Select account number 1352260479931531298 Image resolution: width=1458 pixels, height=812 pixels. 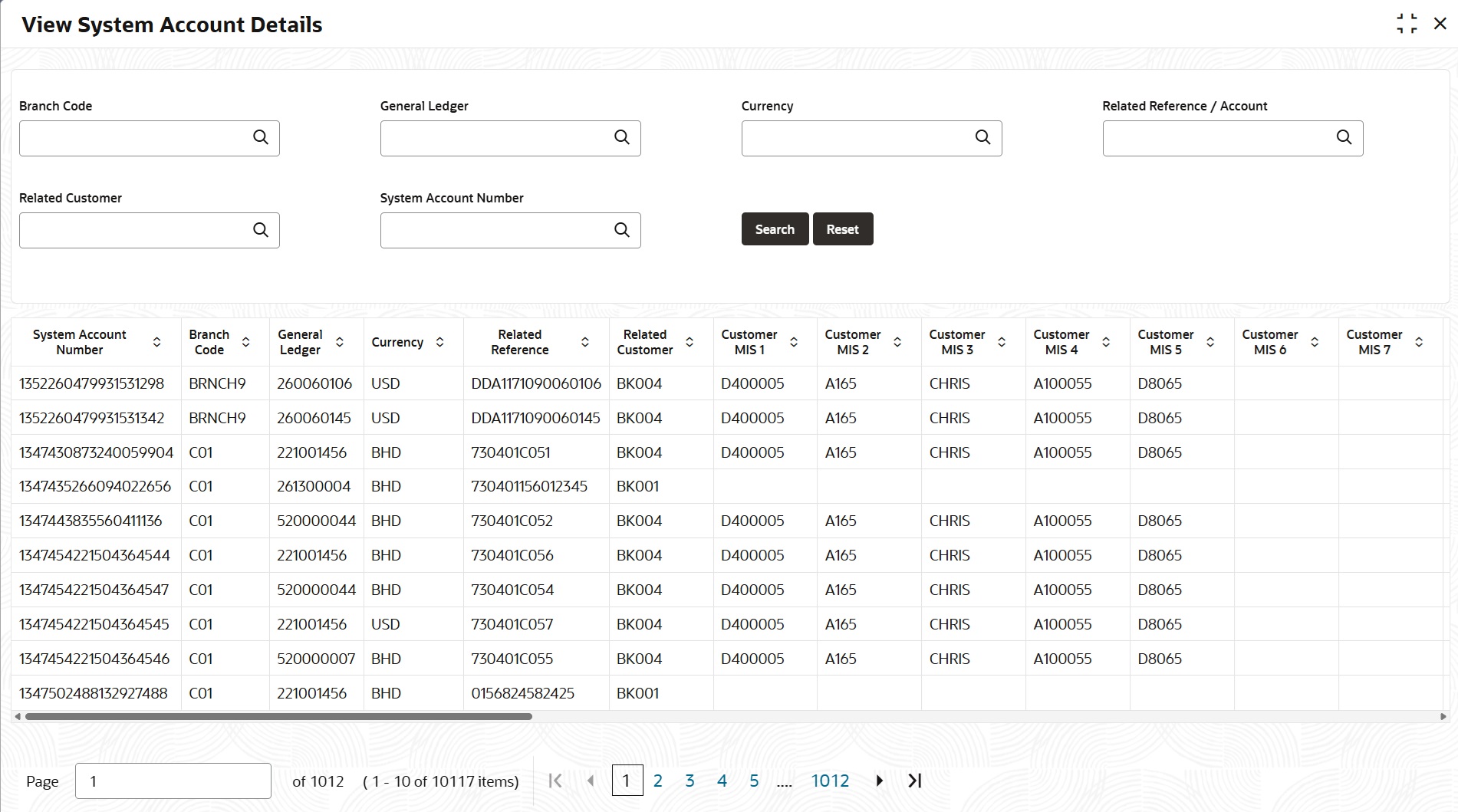coord(92,383)
